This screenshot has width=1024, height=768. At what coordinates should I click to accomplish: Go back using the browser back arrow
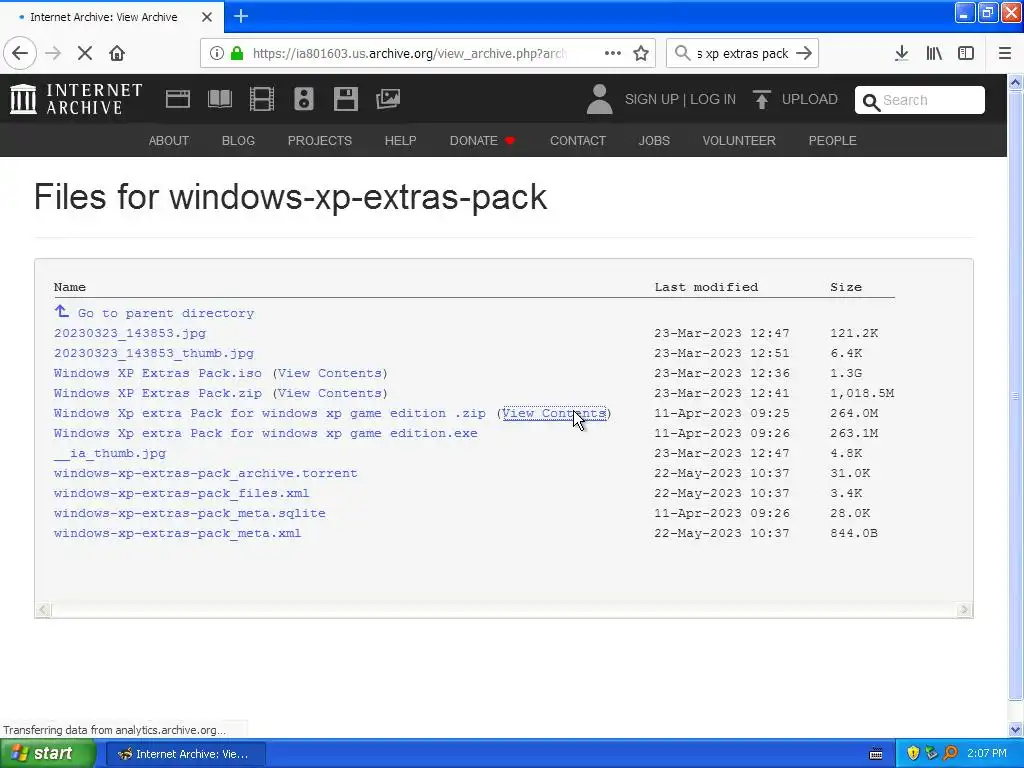20,53
